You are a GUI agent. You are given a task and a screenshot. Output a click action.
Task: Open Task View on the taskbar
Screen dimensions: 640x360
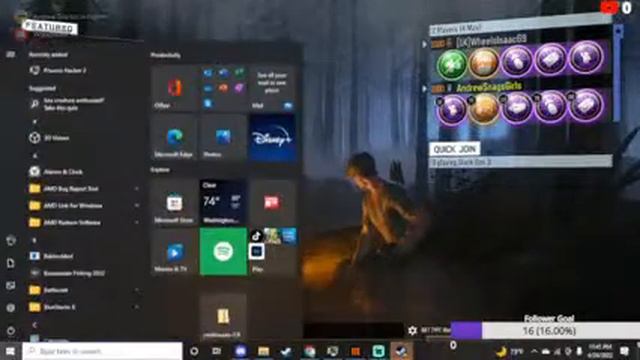(x=217, y=351)
